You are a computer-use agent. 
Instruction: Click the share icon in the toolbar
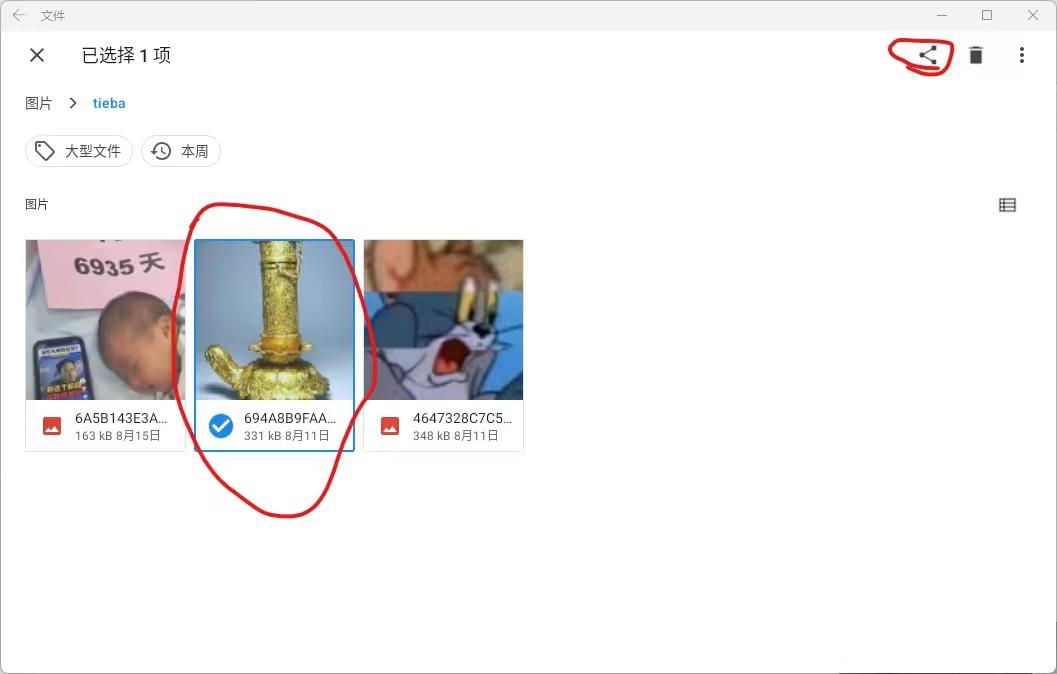click(928, 55)
